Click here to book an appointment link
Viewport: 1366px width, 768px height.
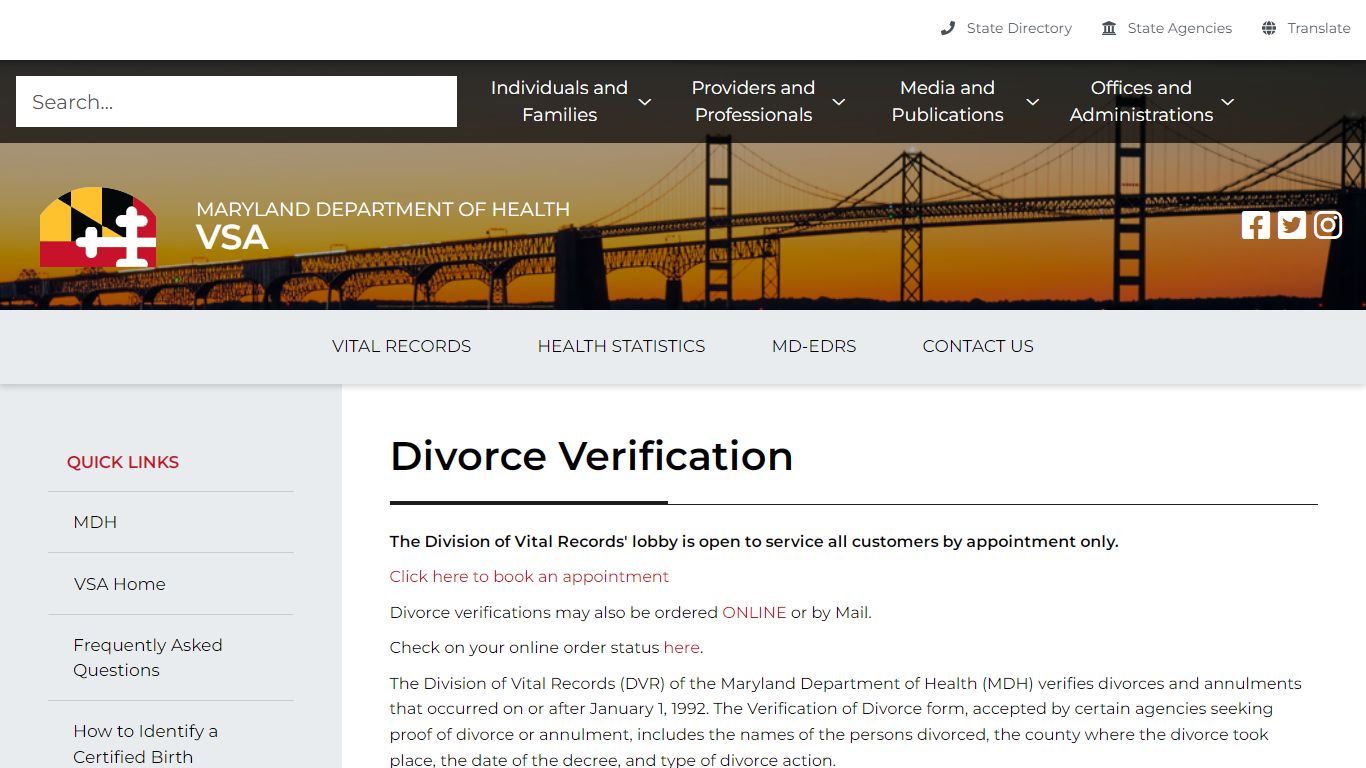pyautogui.click(x=529, y=577)
